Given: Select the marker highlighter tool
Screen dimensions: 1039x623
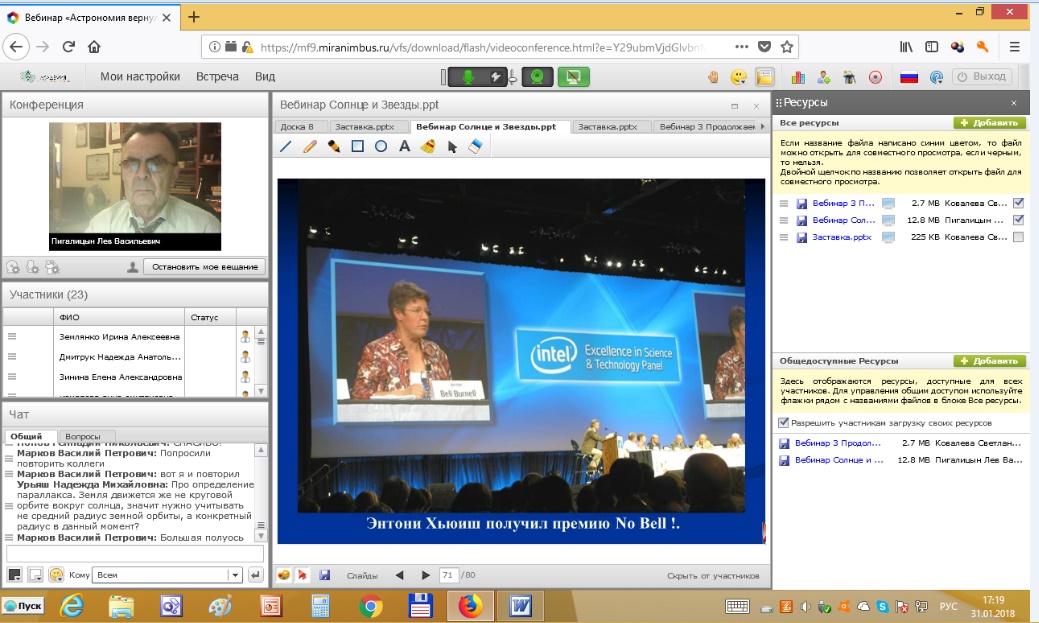Looking at the screenshot, I should [x=333, y=146].
